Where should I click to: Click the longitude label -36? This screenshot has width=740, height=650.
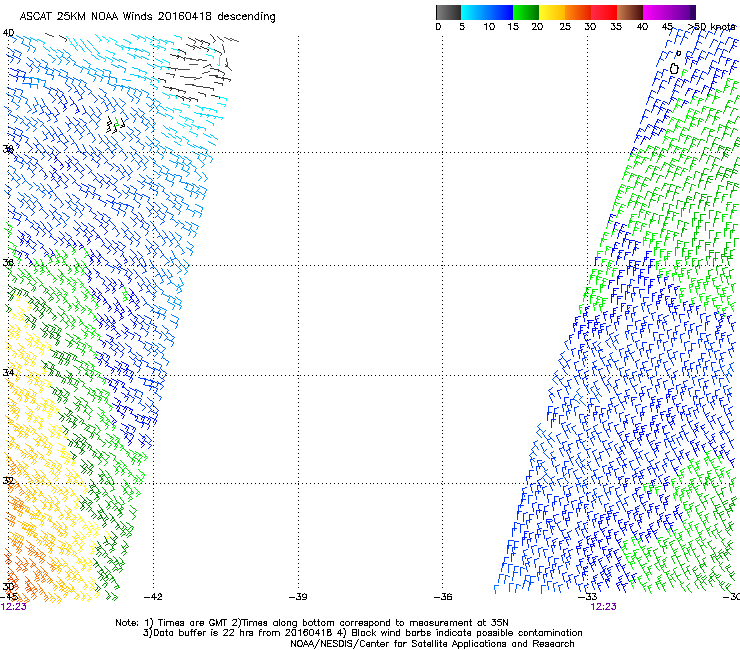coord(443,597)
